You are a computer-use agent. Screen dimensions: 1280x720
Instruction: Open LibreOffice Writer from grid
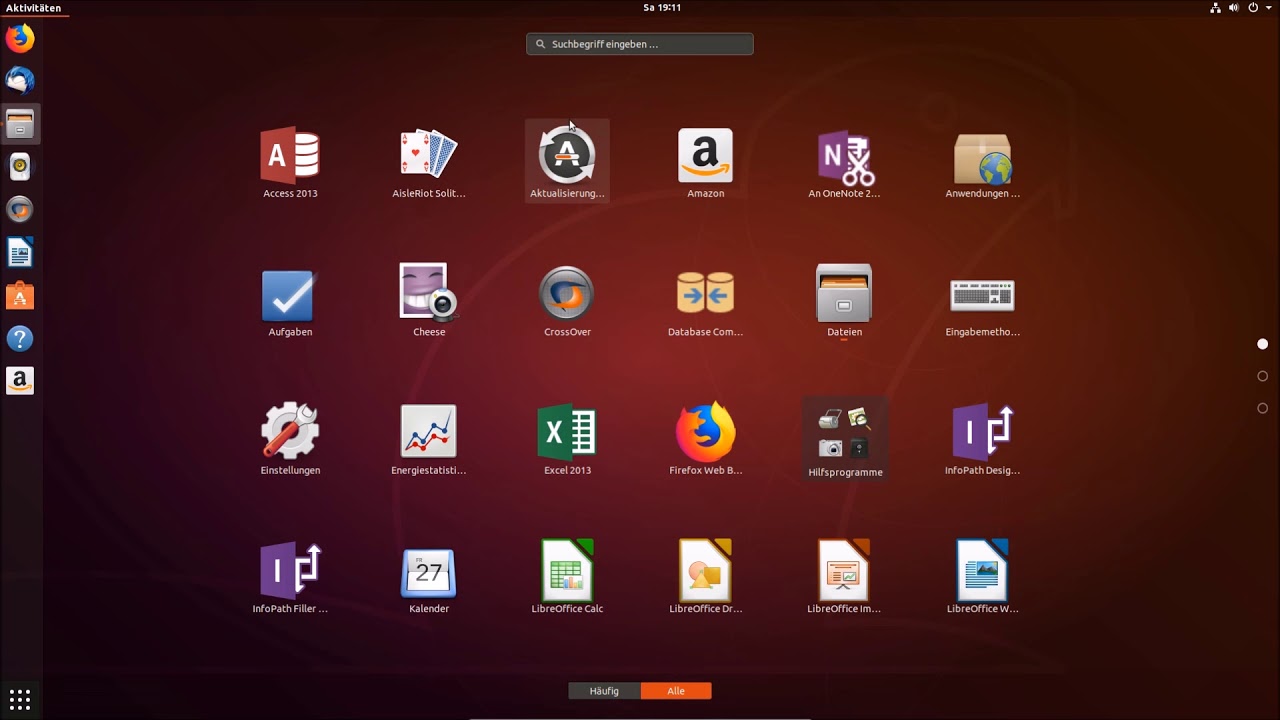click(982, 577)
